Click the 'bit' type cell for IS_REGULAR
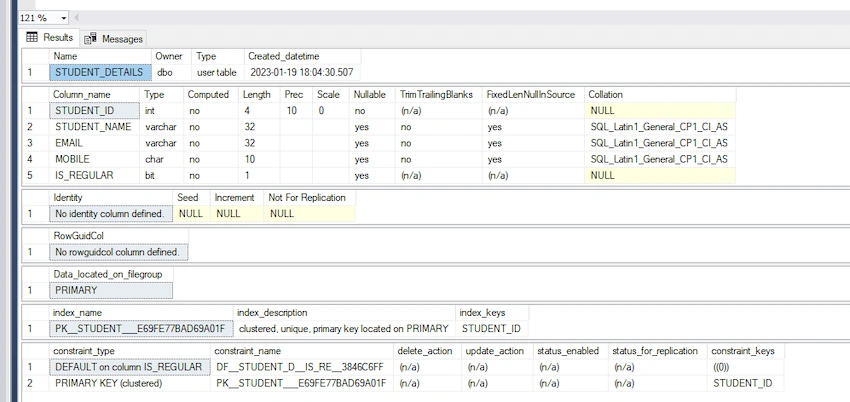The width and height of the screenshot is (850, 402). click(x=161, y=176)
